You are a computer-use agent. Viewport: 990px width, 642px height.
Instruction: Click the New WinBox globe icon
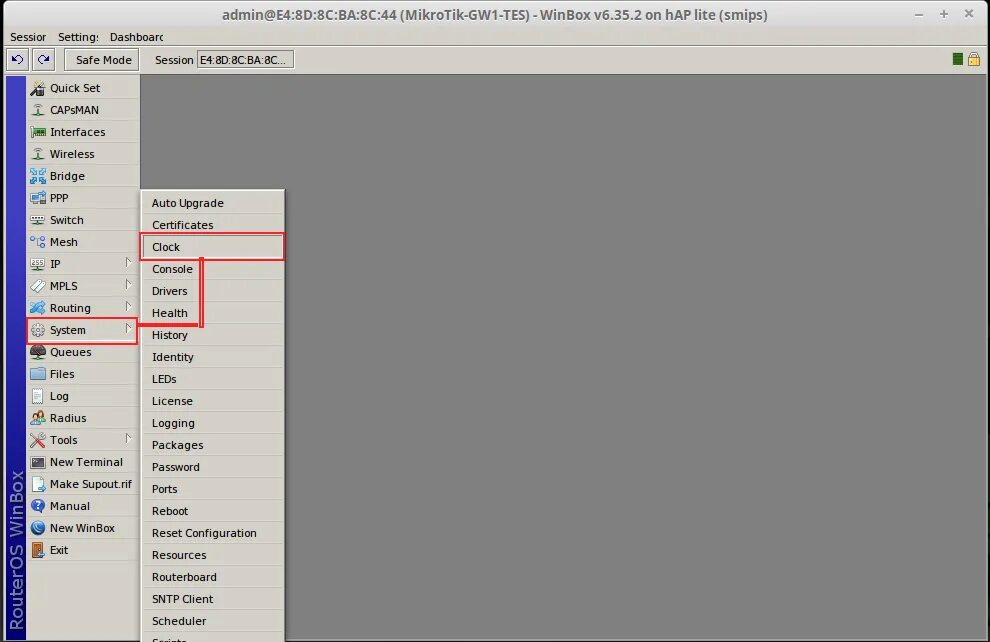coord(38,528)
